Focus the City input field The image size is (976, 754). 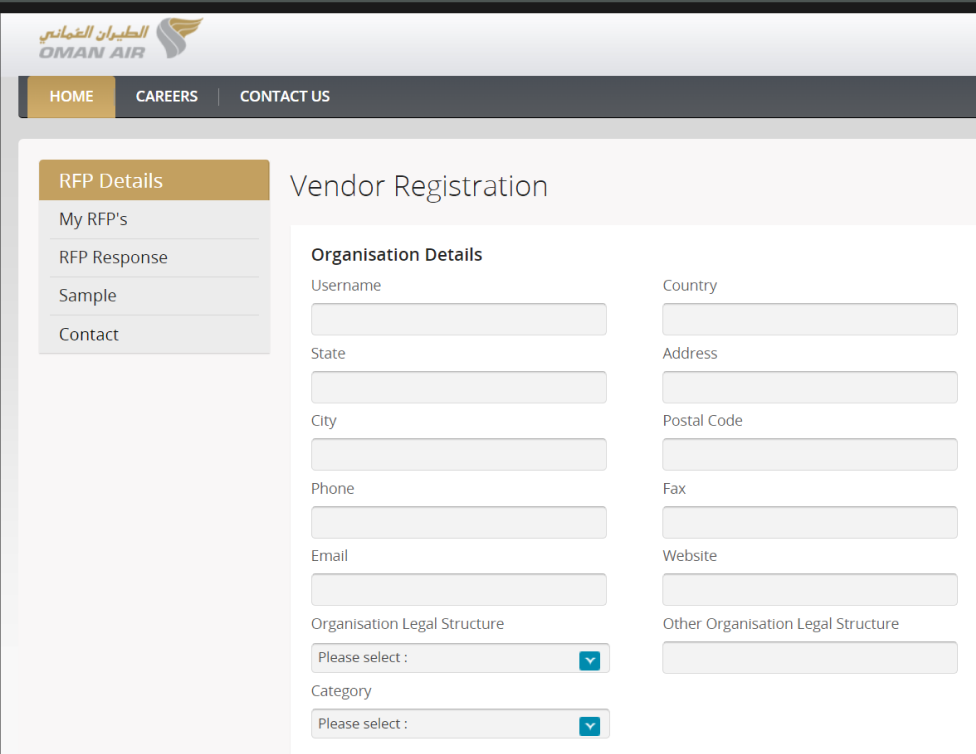(x=459, y=455)
